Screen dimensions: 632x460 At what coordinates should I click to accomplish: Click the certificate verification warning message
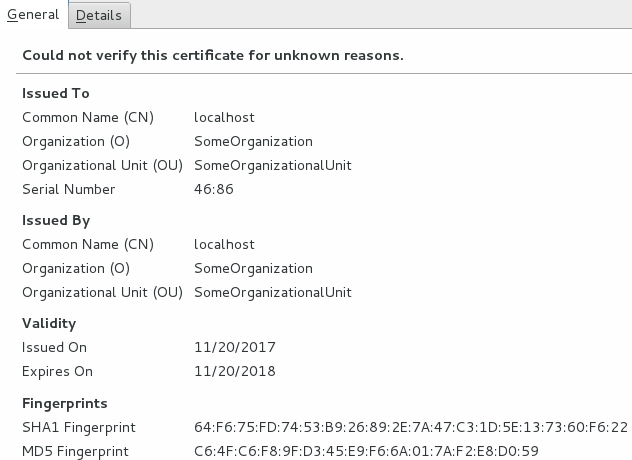click(213, 55)
